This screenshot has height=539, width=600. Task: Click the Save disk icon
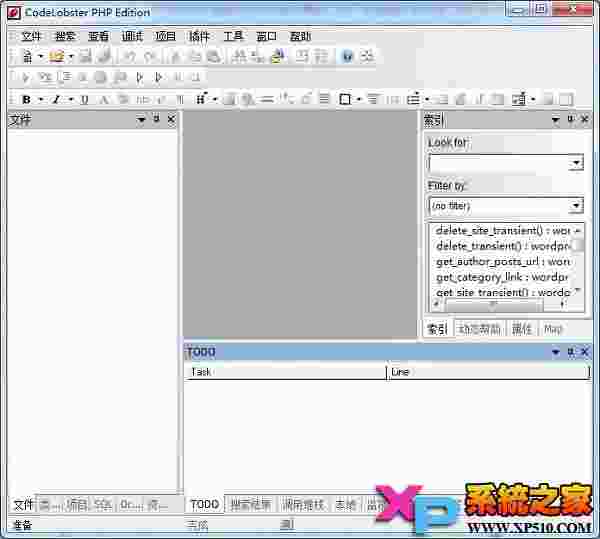[x=85, y=57]
